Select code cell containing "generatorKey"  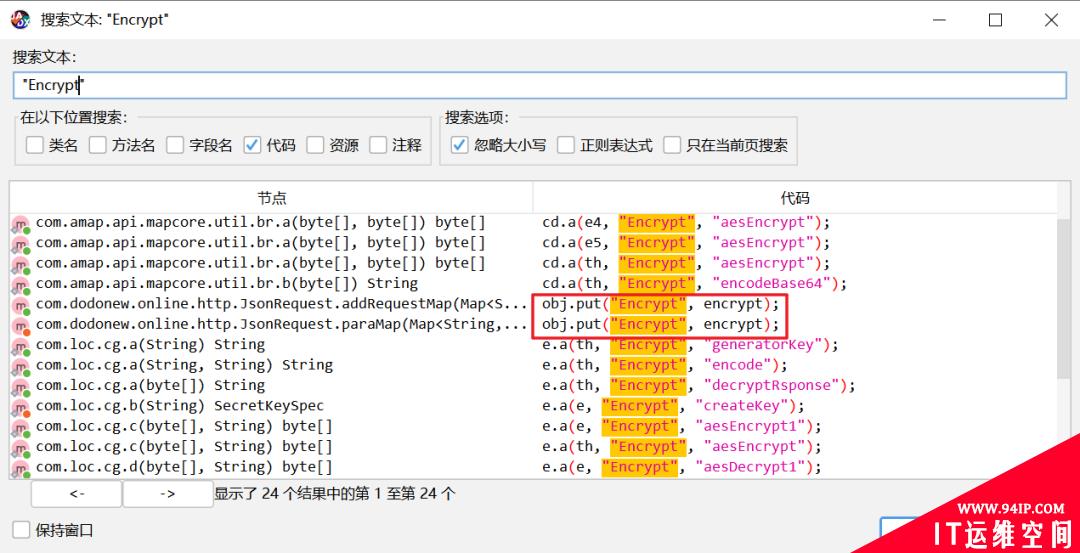point(691,345)
